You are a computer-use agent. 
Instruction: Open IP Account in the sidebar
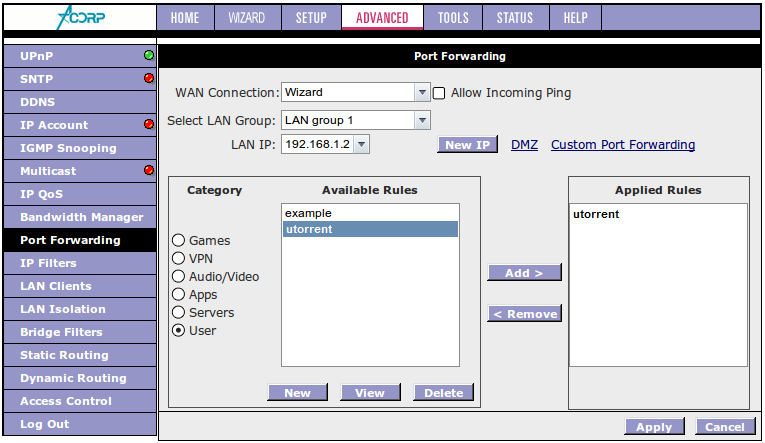[x=80, y=125]
